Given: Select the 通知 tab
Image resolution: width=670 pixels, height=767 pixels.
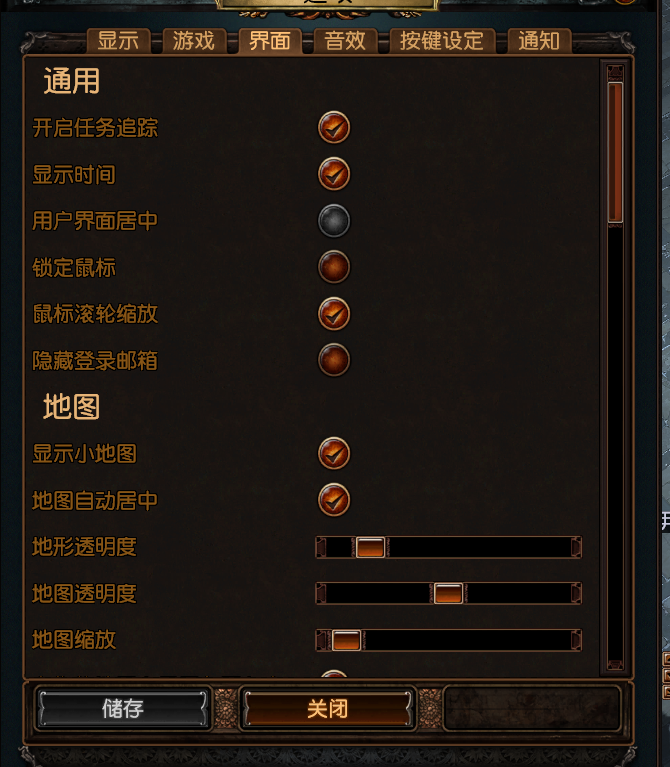Looking at the screenshot, I should point(539,41).
